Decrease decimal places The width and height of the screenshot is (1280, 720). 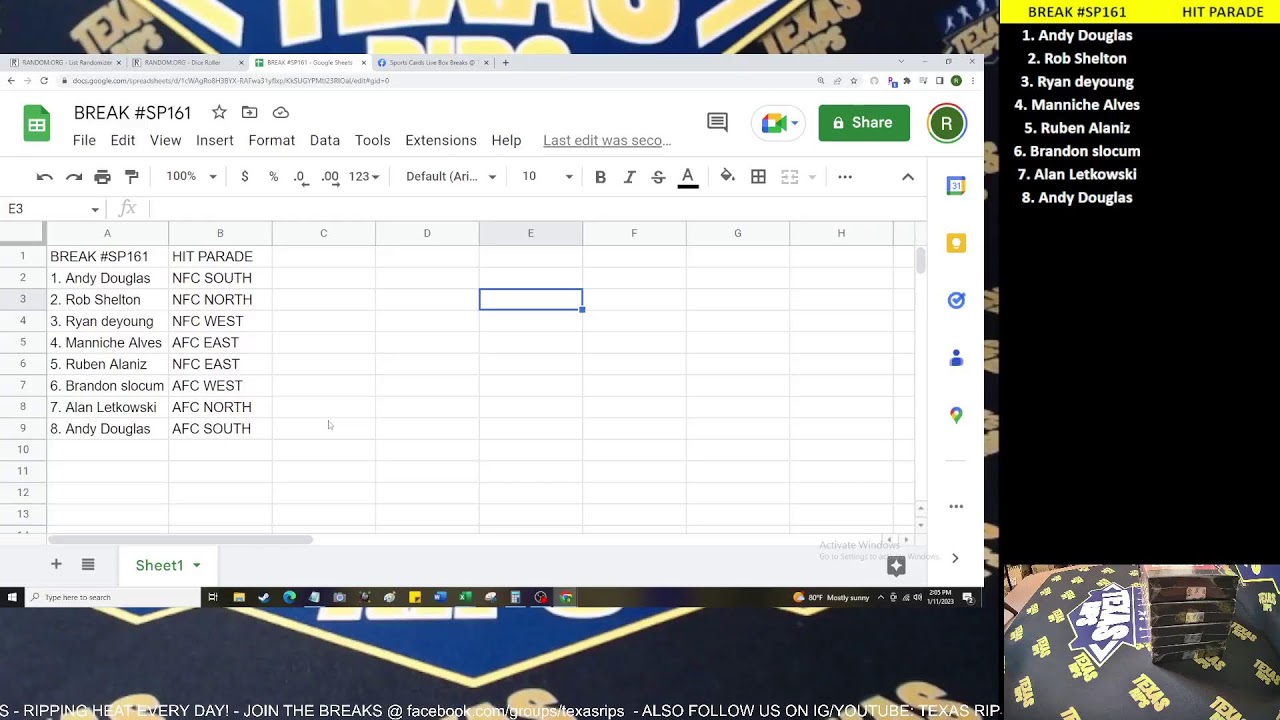[300, 177]
